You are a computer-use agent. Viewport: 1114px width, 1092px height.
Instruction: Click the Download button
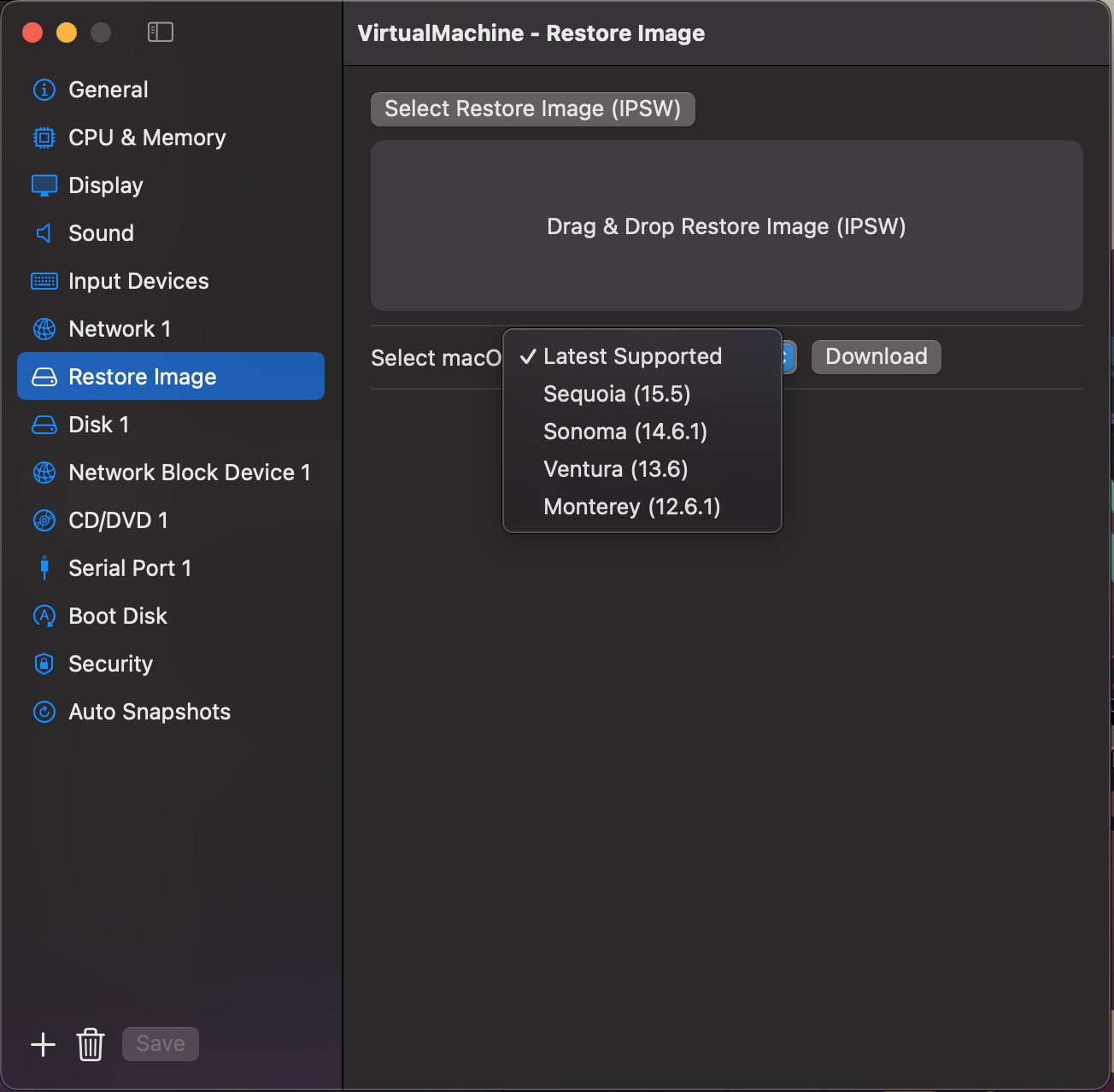click(877, 357)
